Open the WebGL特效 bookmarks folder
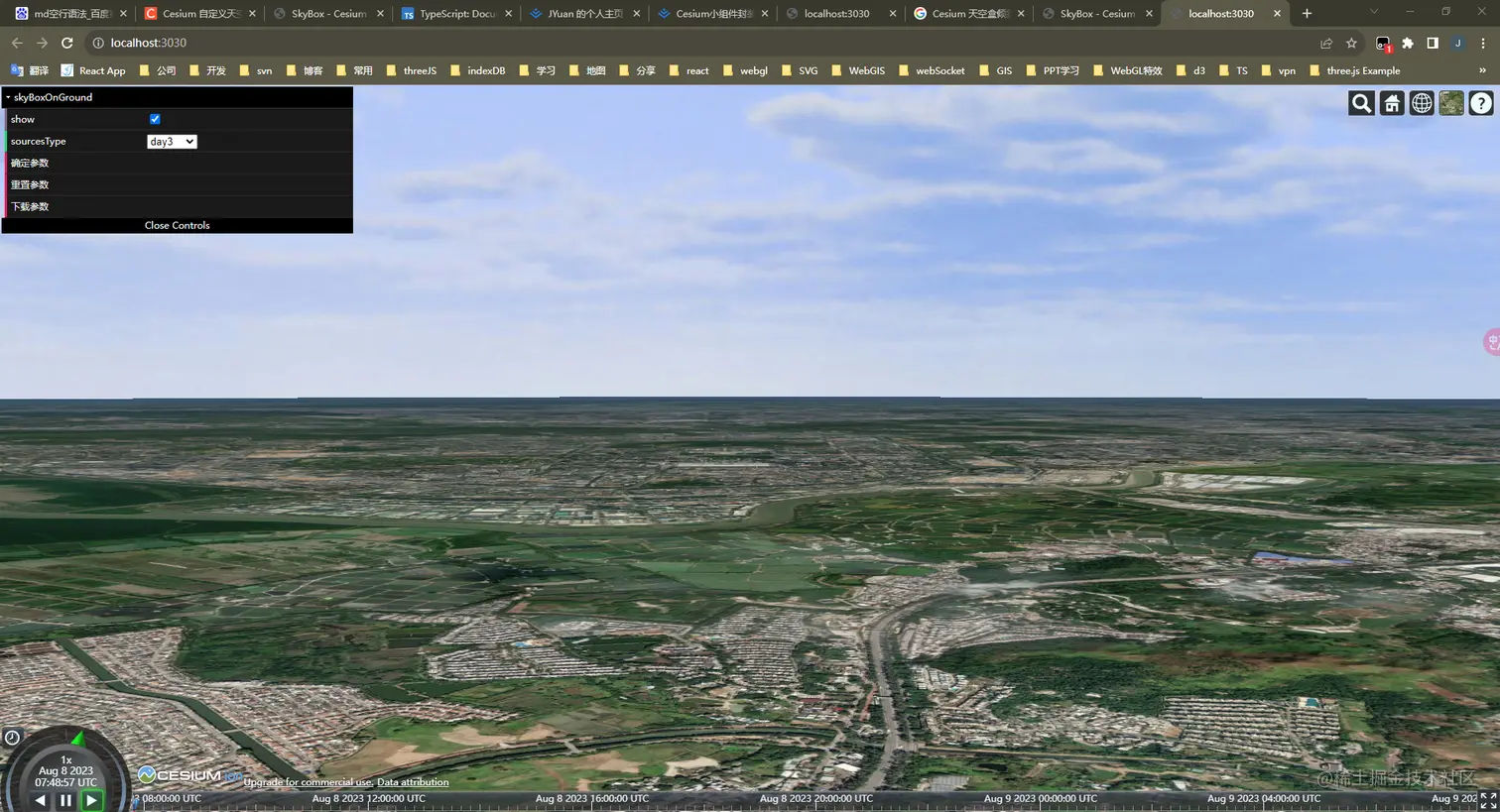 coord(1126,70)
